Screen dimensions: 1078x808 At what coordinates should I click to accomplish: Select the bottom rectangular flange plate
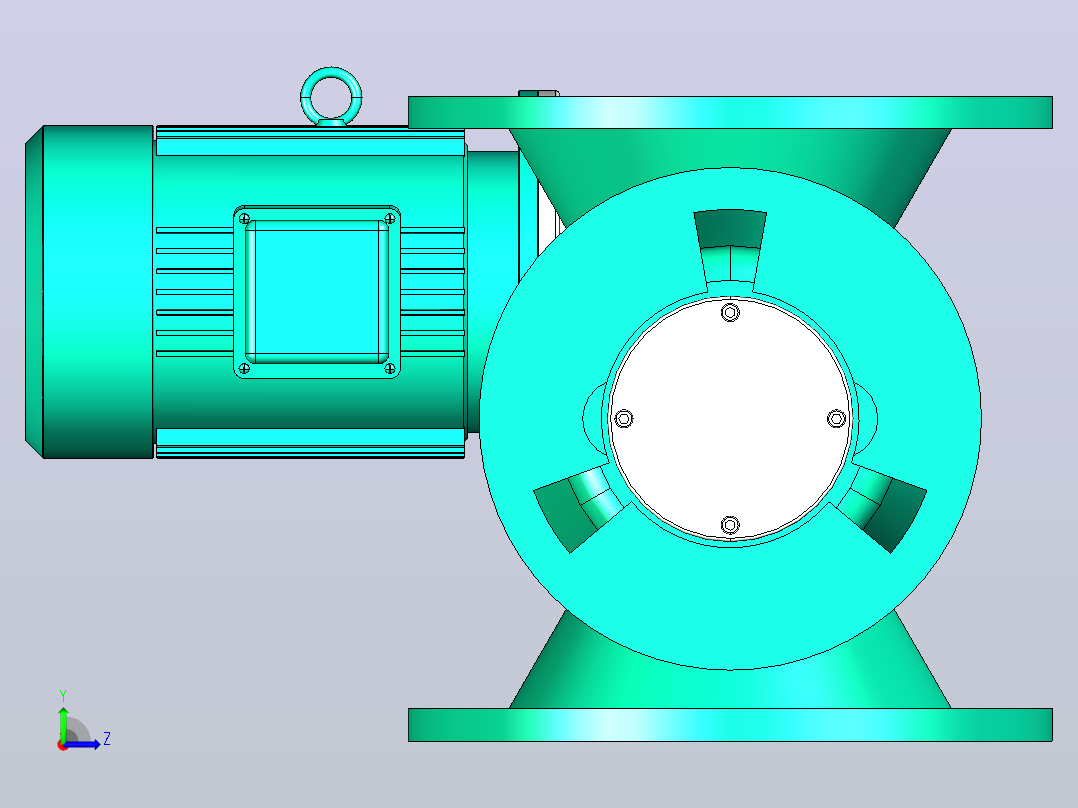[x=730, y=725]
